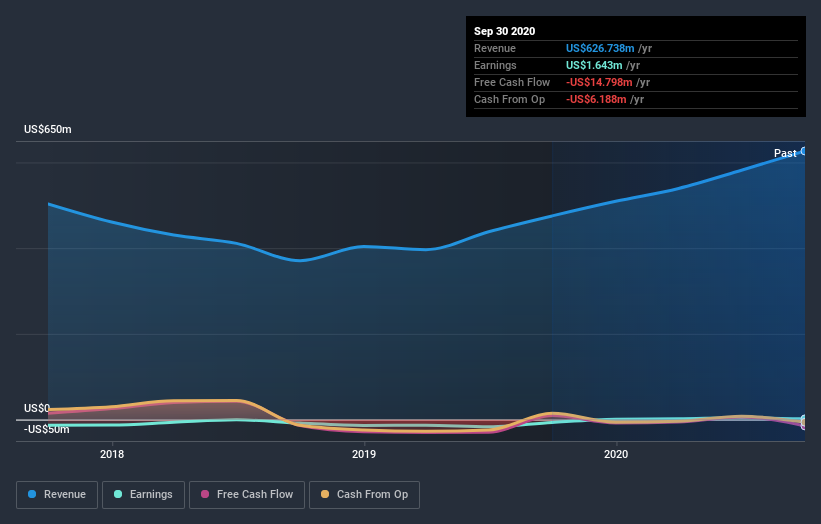The image size is (821, 524).
Task: Click the 2020 x-axis label
Action: pyautogui.click(x=616, y=454)
